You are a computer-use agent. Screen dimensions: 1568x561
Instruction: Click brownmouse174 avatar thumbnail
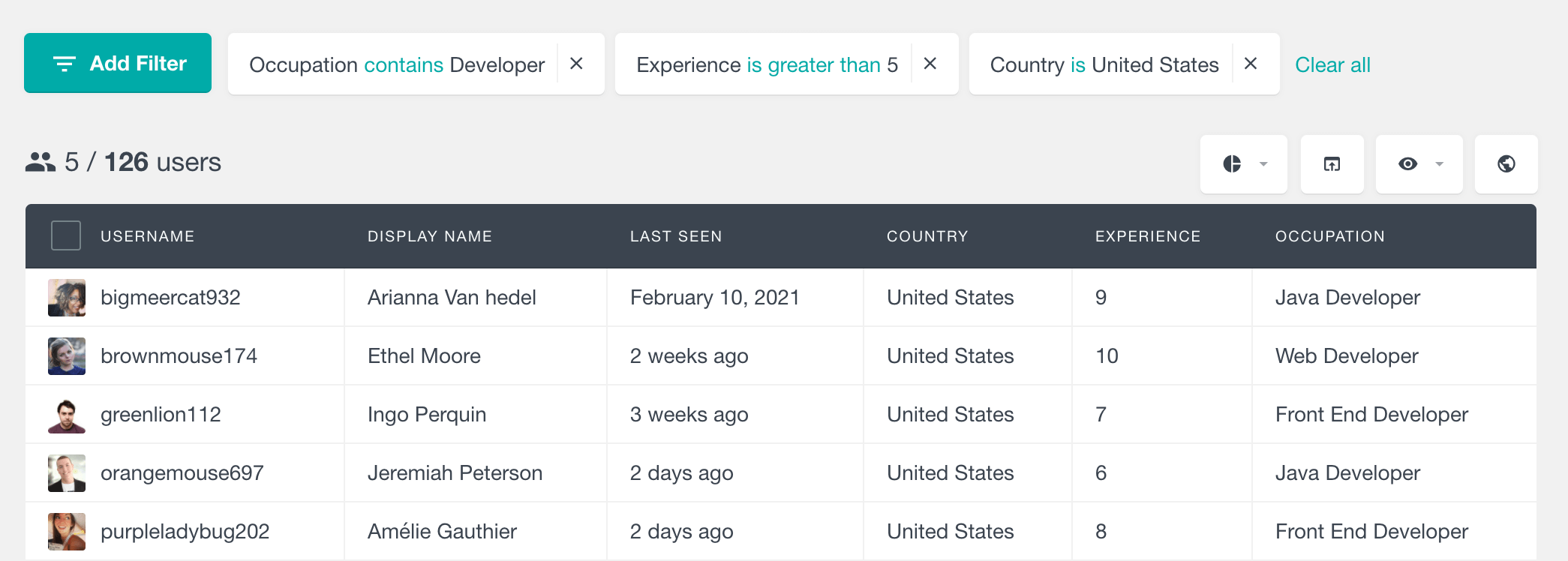coord(67,356)
